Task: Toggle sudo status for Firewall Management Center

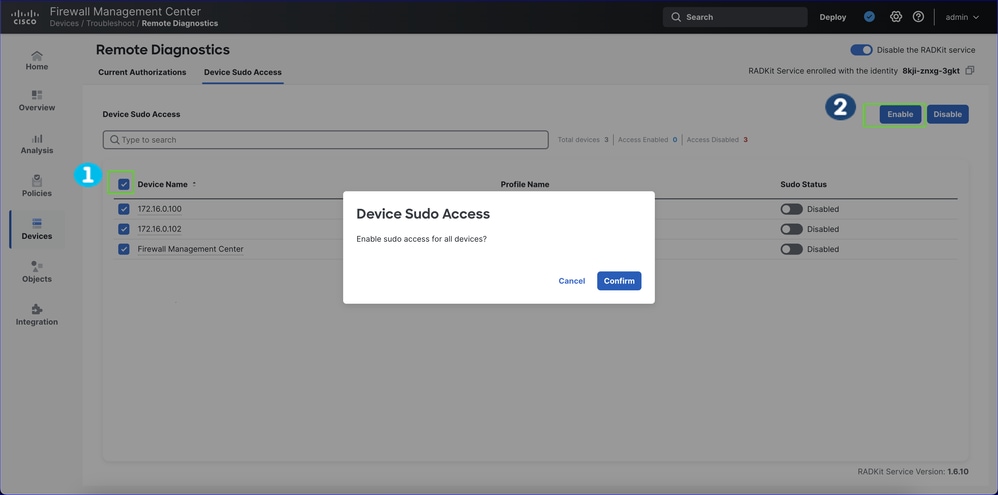Action: (x=791, y=249)
